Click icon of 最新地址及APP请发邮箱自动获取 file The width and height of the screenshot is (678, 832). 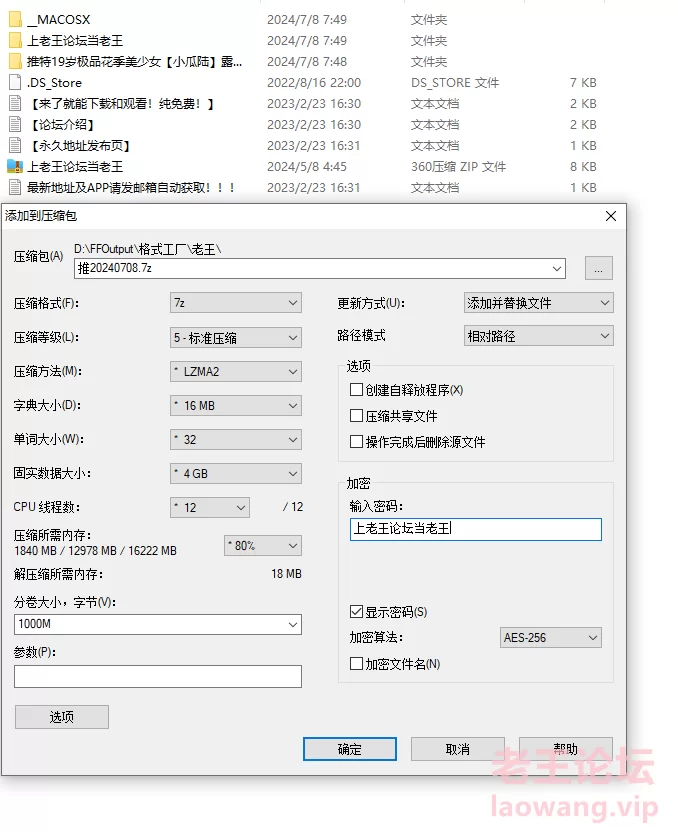[x=15, y=187]
